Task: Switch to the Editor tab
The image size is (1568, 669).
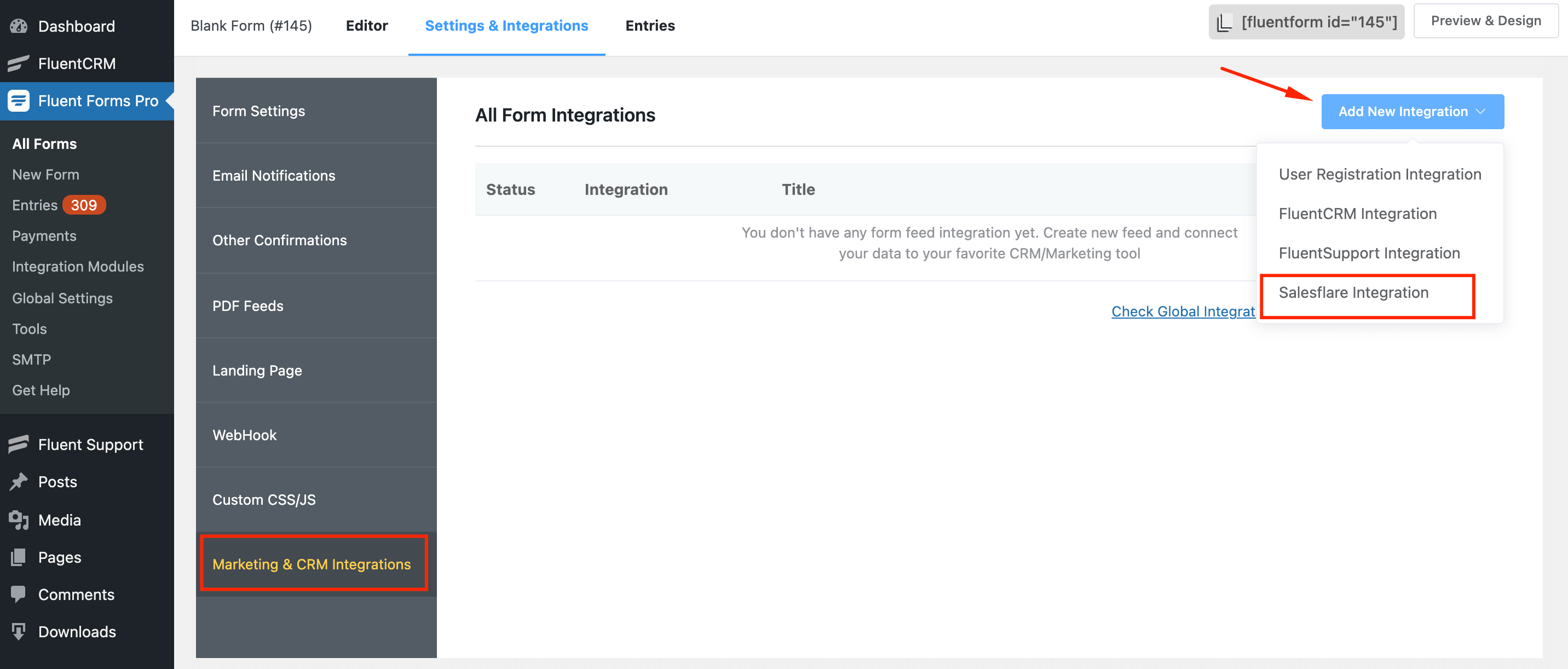Action: coord(366,26)
